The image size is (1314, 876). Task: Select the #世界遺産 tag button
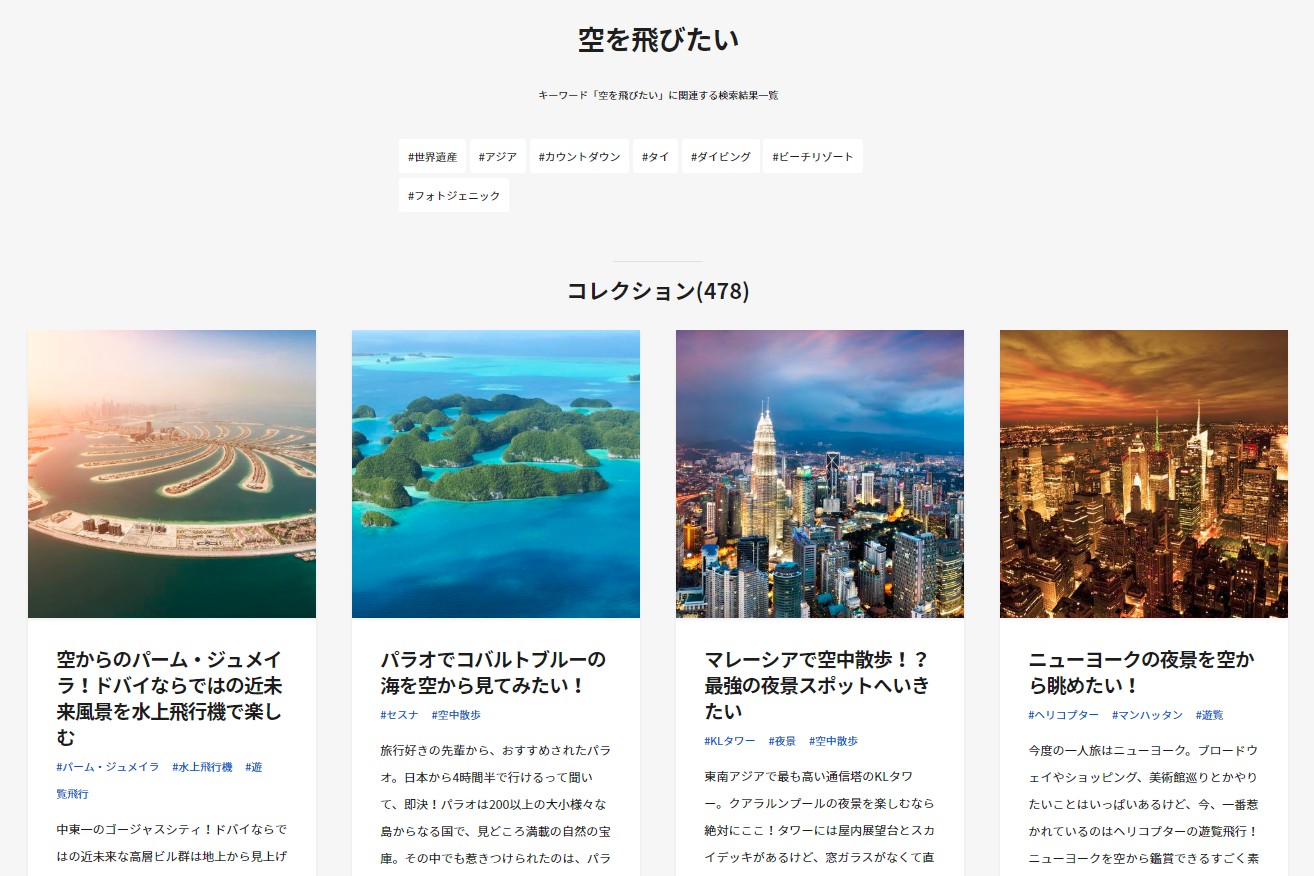[432, 156]
